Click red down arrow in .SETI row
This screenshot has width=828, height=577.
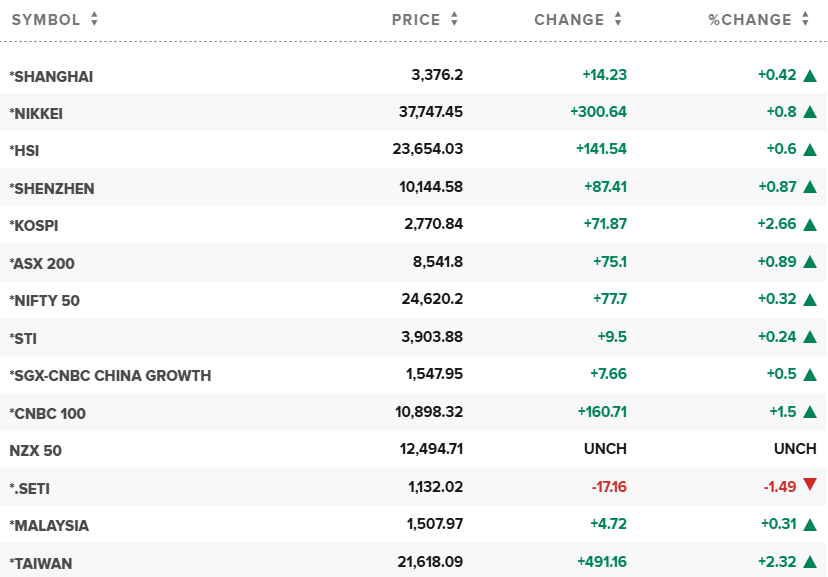(810, 486)
